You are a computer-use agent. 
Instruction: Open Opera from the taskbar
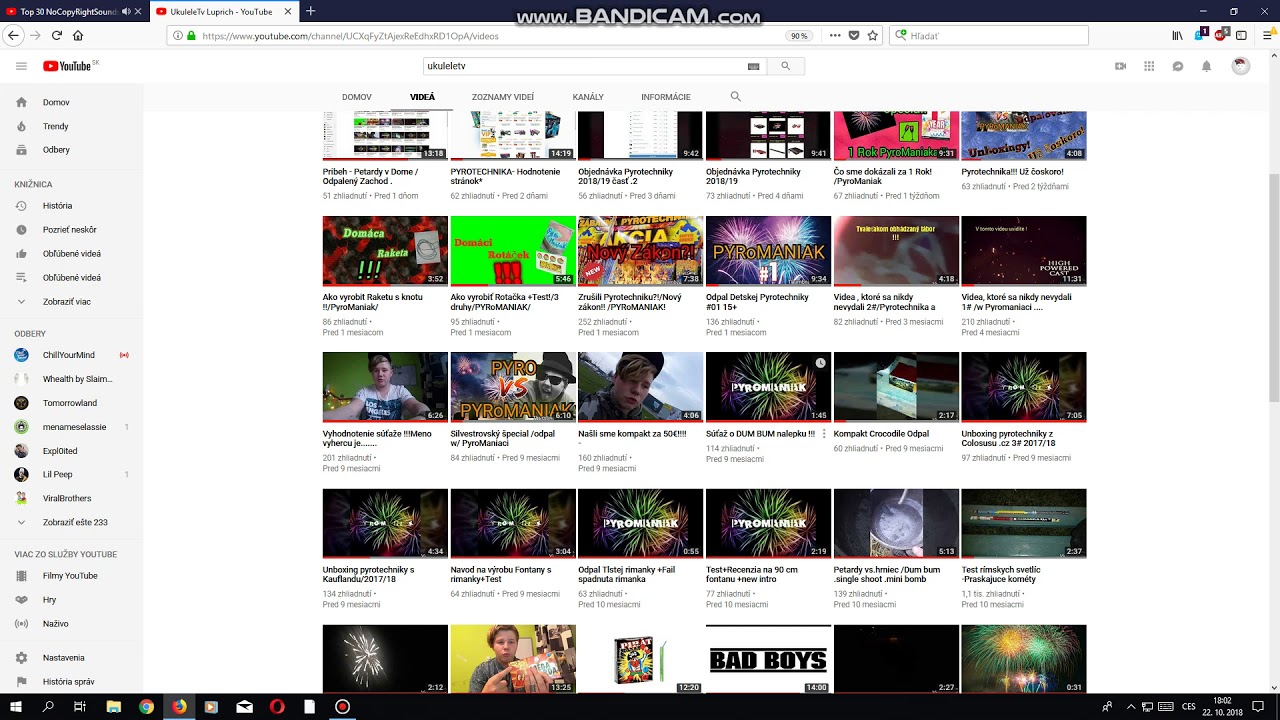(x=277, y=706)
